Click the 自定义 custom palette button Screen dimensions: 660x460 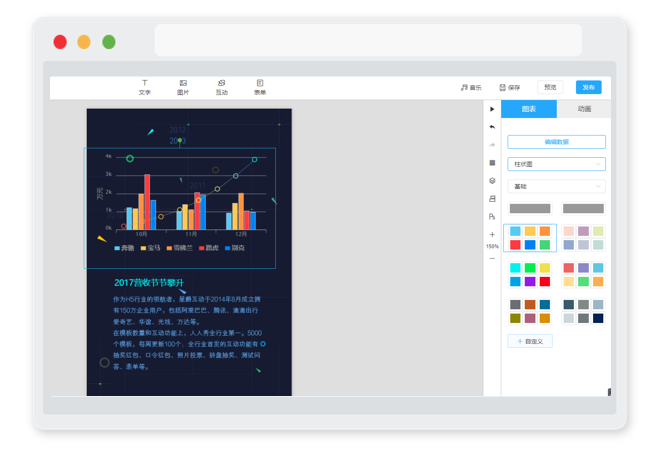coord(530,341)
